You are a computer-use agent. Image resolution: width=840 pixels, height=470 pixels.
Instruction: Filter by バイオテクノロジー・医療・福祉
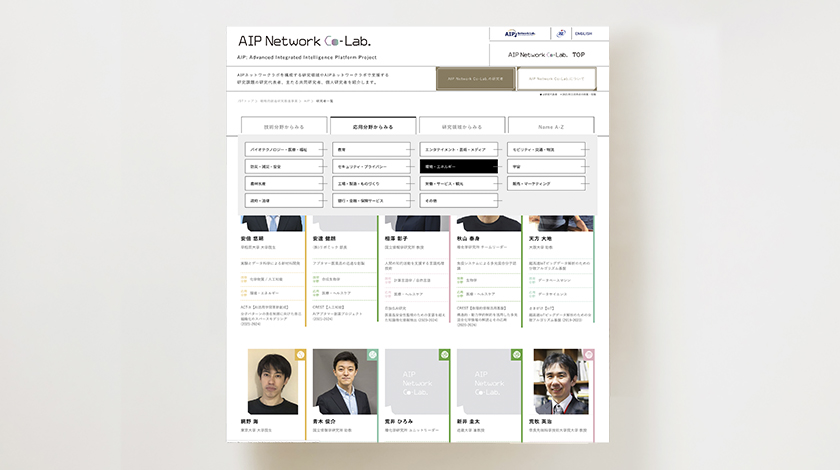(x=284, y=150)
